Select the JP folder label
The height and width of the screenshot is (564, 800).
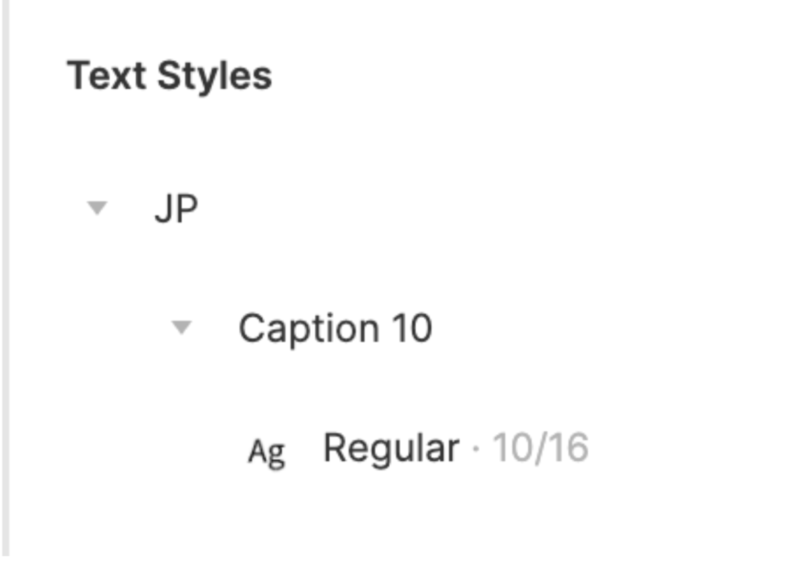(x=176, y=210)
